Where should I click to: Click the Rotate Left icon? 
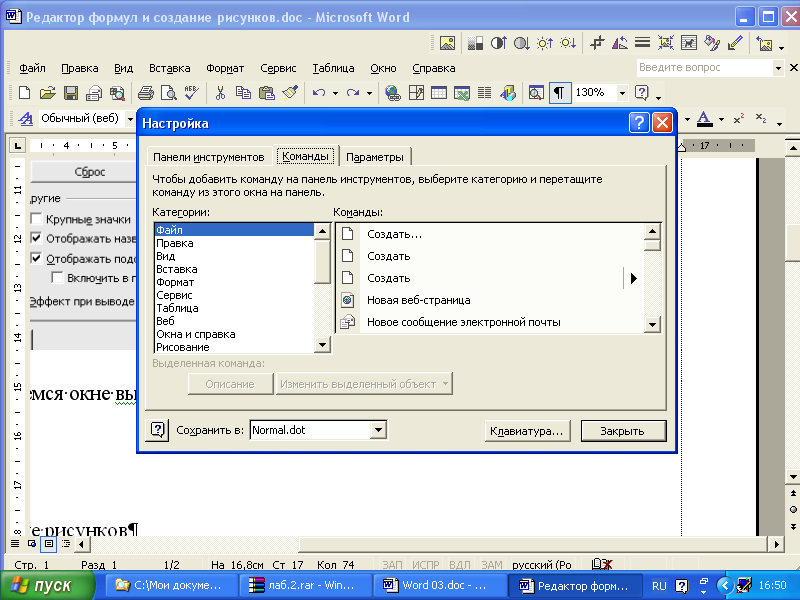(619, 43)
